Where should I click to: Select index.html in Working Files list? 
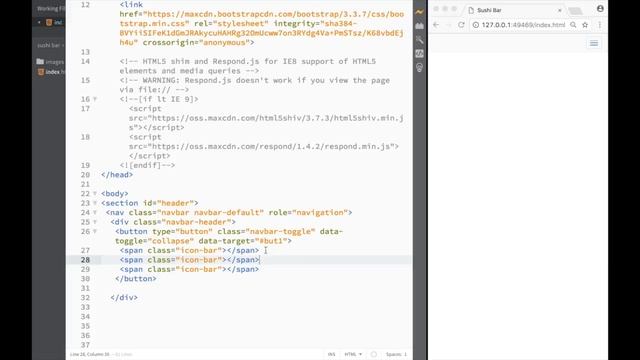pyautogui.click(x=58, y=22)
